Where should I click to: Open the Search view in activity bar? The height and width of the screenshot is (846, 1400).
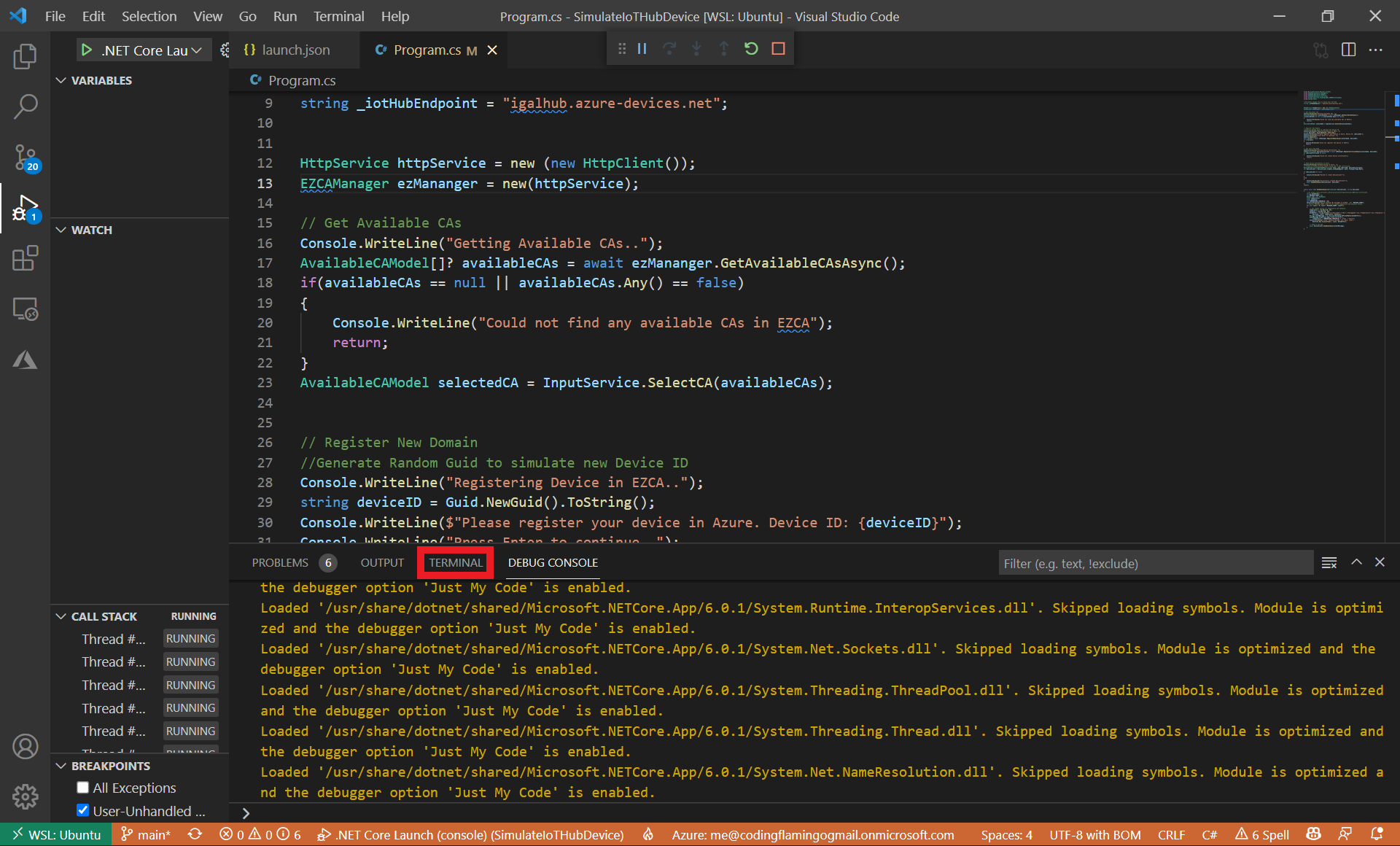[25, 106]
